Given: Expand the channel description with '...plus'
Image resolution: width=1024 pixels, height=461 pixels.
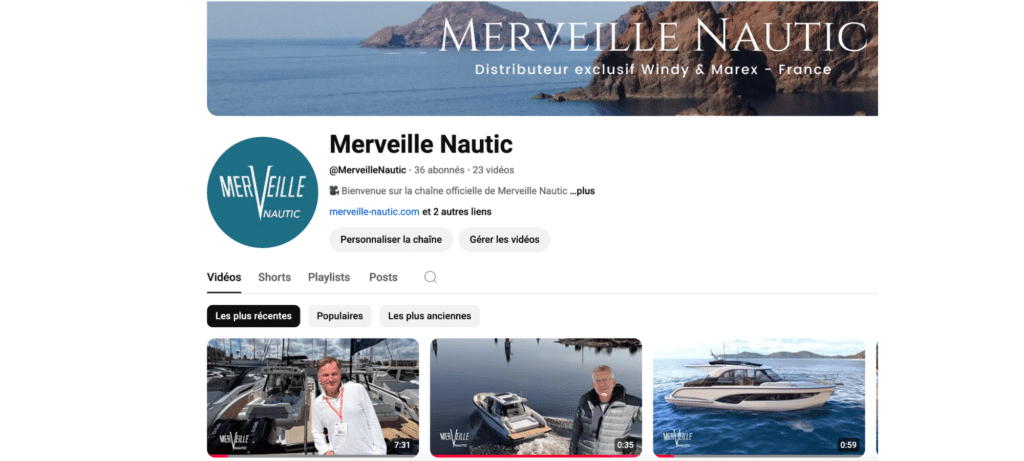Looking at the screenshot, I should [582, 191].
